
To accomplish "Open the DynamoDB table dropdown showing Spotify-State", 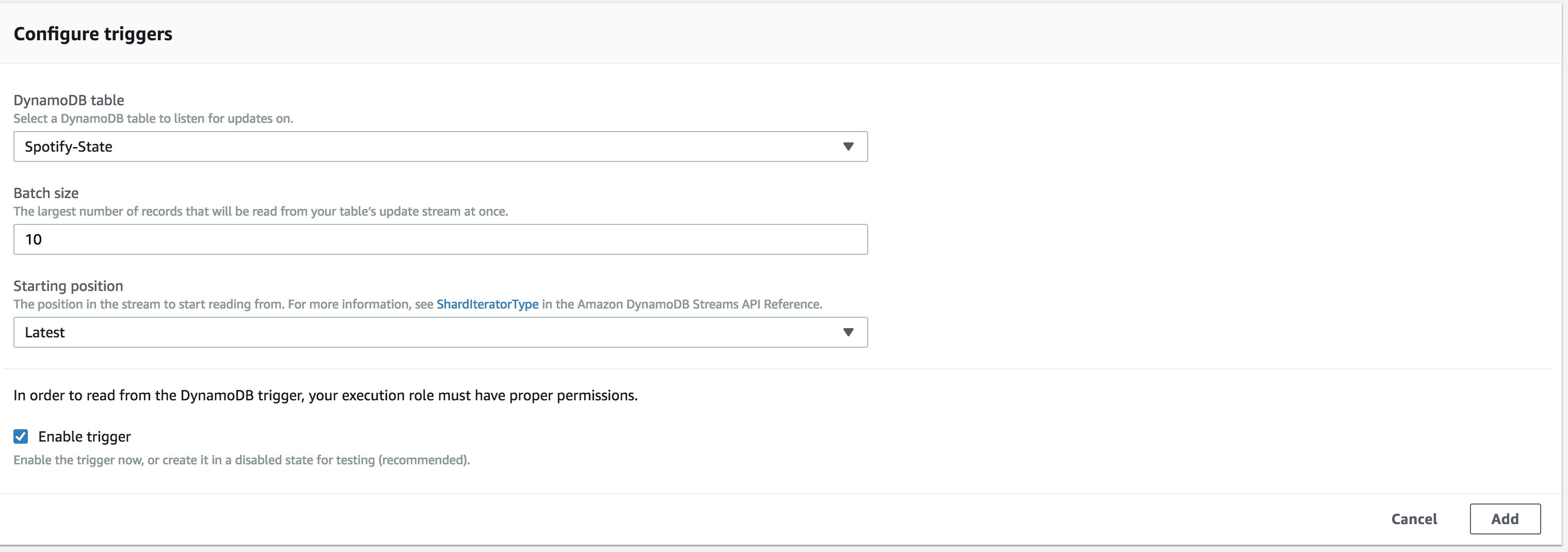I will pyautogui.click(x=440, y=147).
